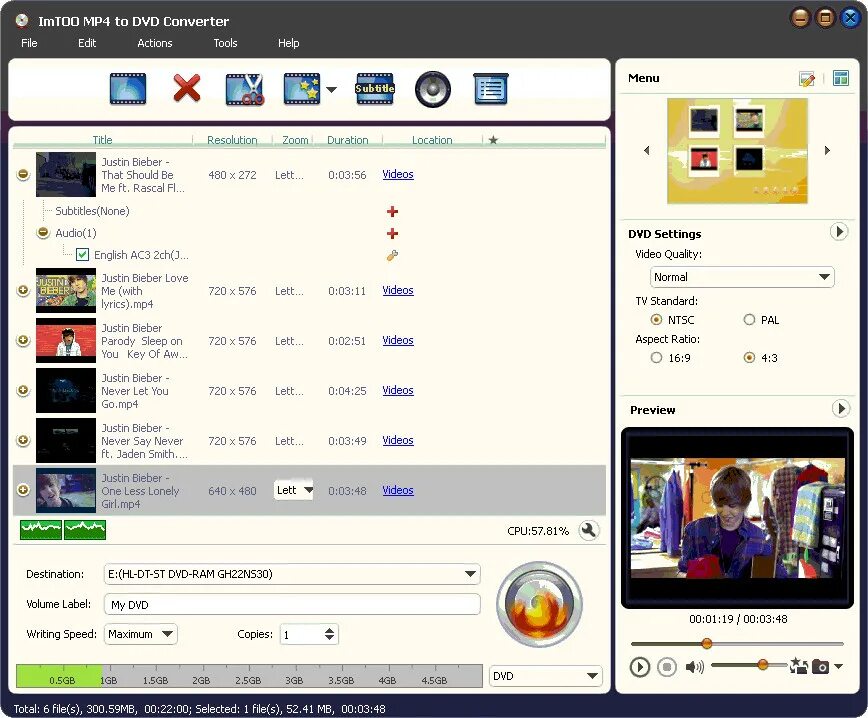The width and height of the screenshot is (868, 718).
Task: Click the audio track wrench settings icon
Action: pos(392,255)
